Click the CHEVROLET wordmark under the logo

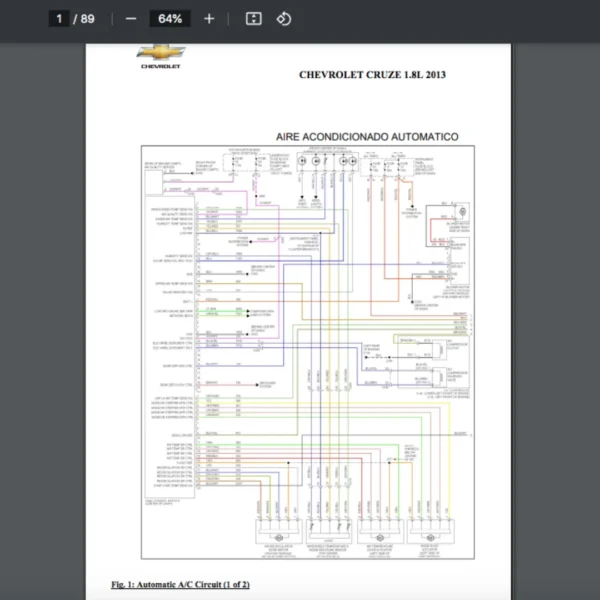pos(160,67)
